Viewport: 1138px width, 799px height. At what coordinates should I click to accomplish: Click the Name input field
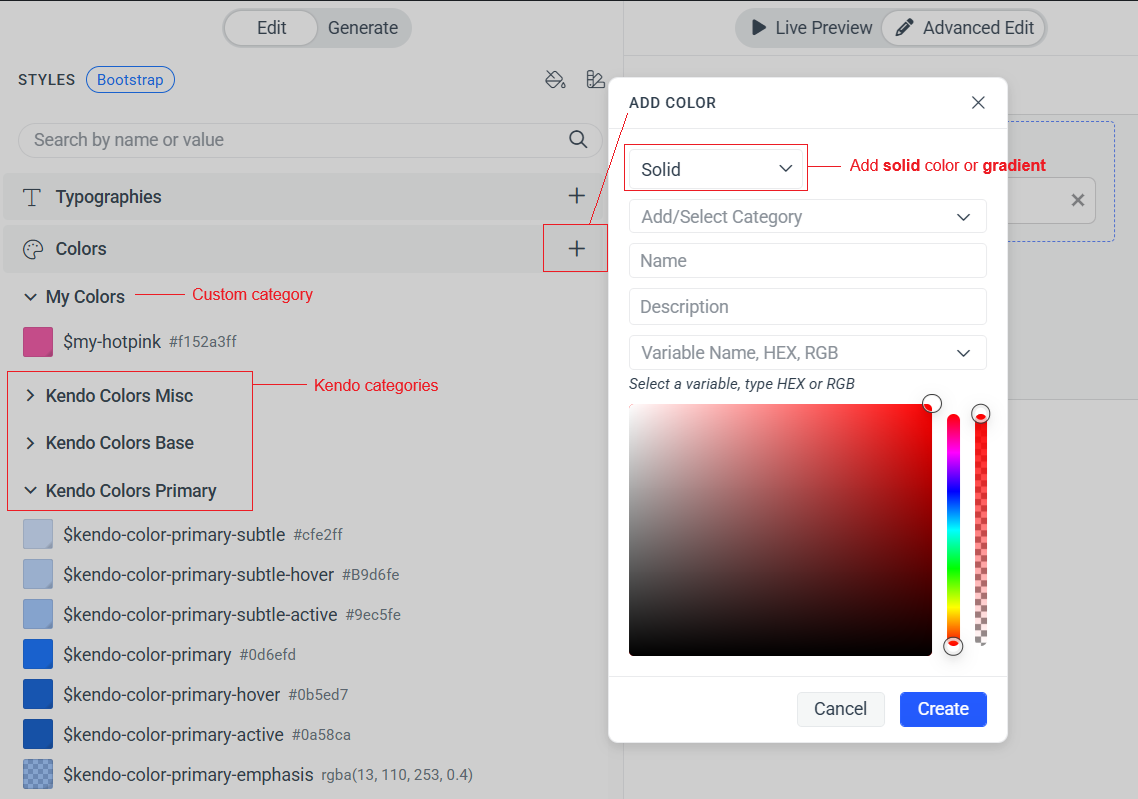coord(807,261)
